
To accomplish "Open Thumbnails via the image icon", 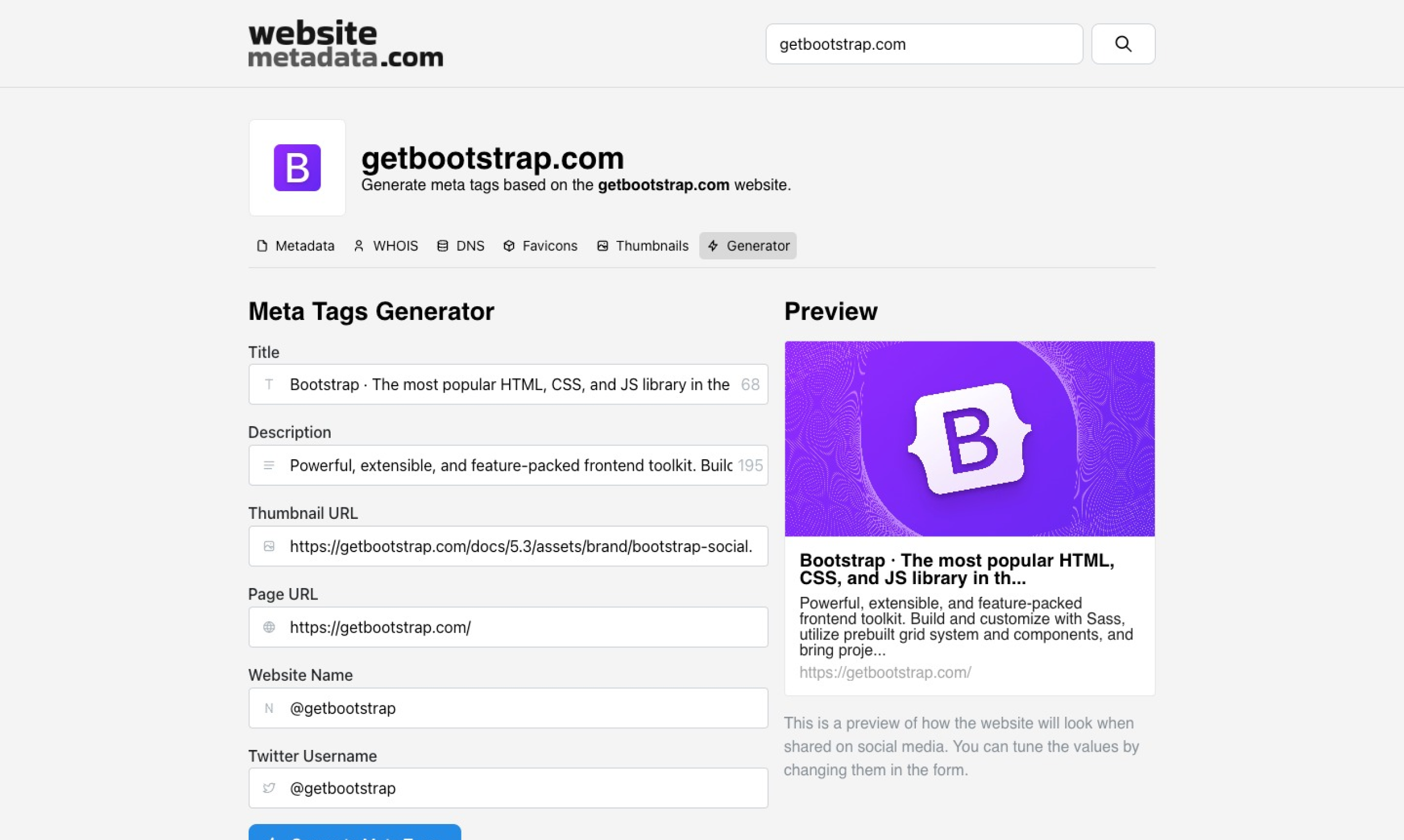I will 603,246.
